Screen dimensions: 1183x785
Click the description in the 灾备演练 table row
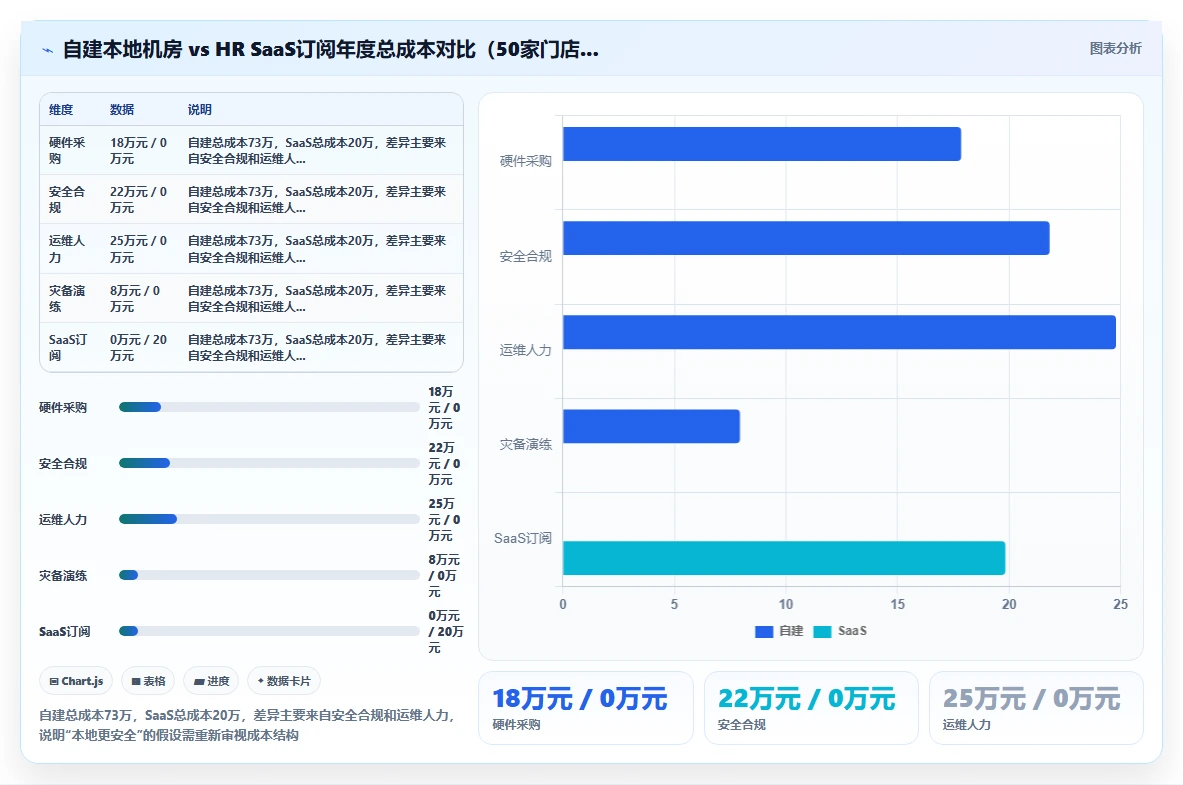point(317,298)
